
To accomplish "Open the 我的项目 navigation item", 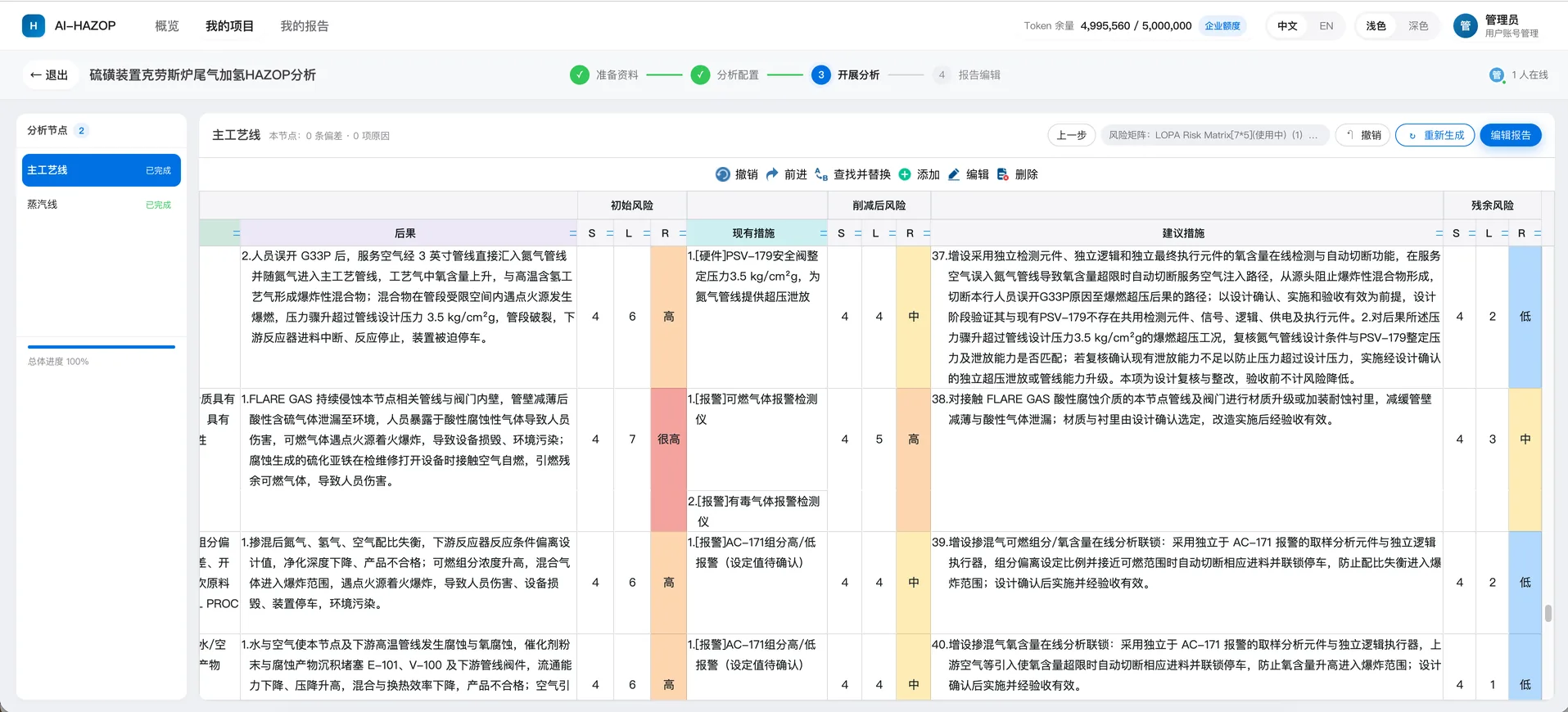I will [229, 26].
